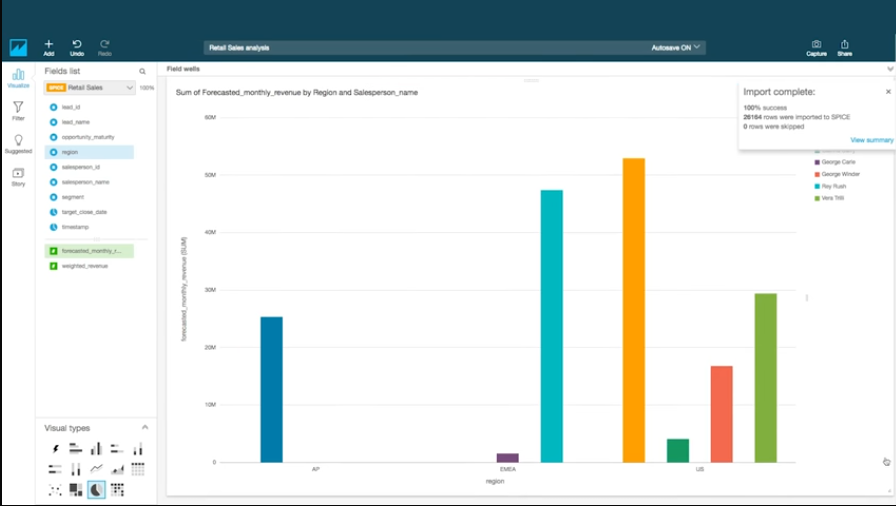Switch to the Visualize tab

(18, 79)
